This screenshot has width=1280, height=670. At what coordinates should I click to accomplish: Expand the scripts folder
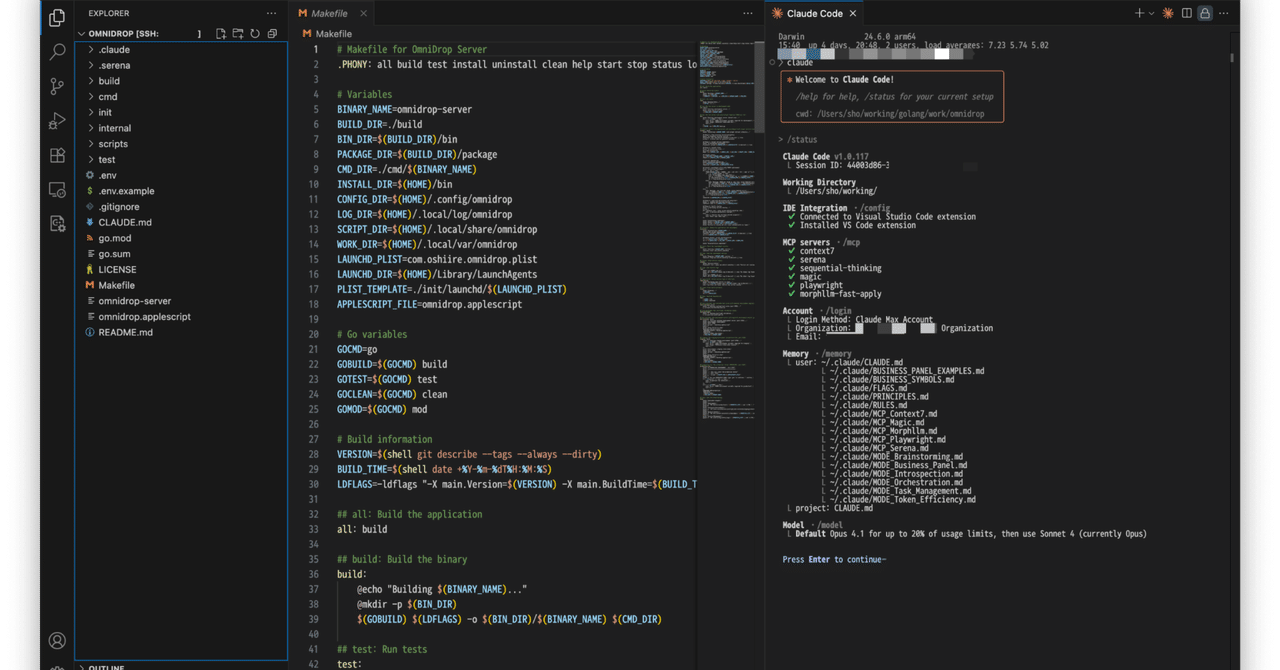181,144
